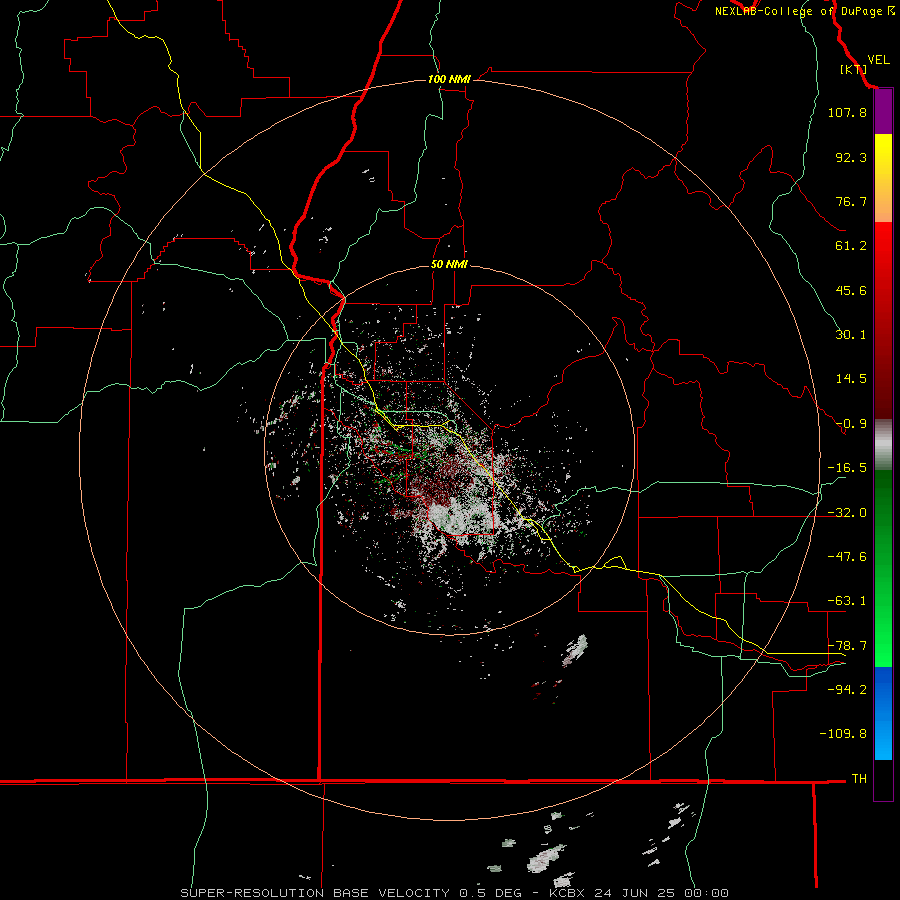
Task: Pick the blue segment of velocity scale
Action: [x=883, y=713]
